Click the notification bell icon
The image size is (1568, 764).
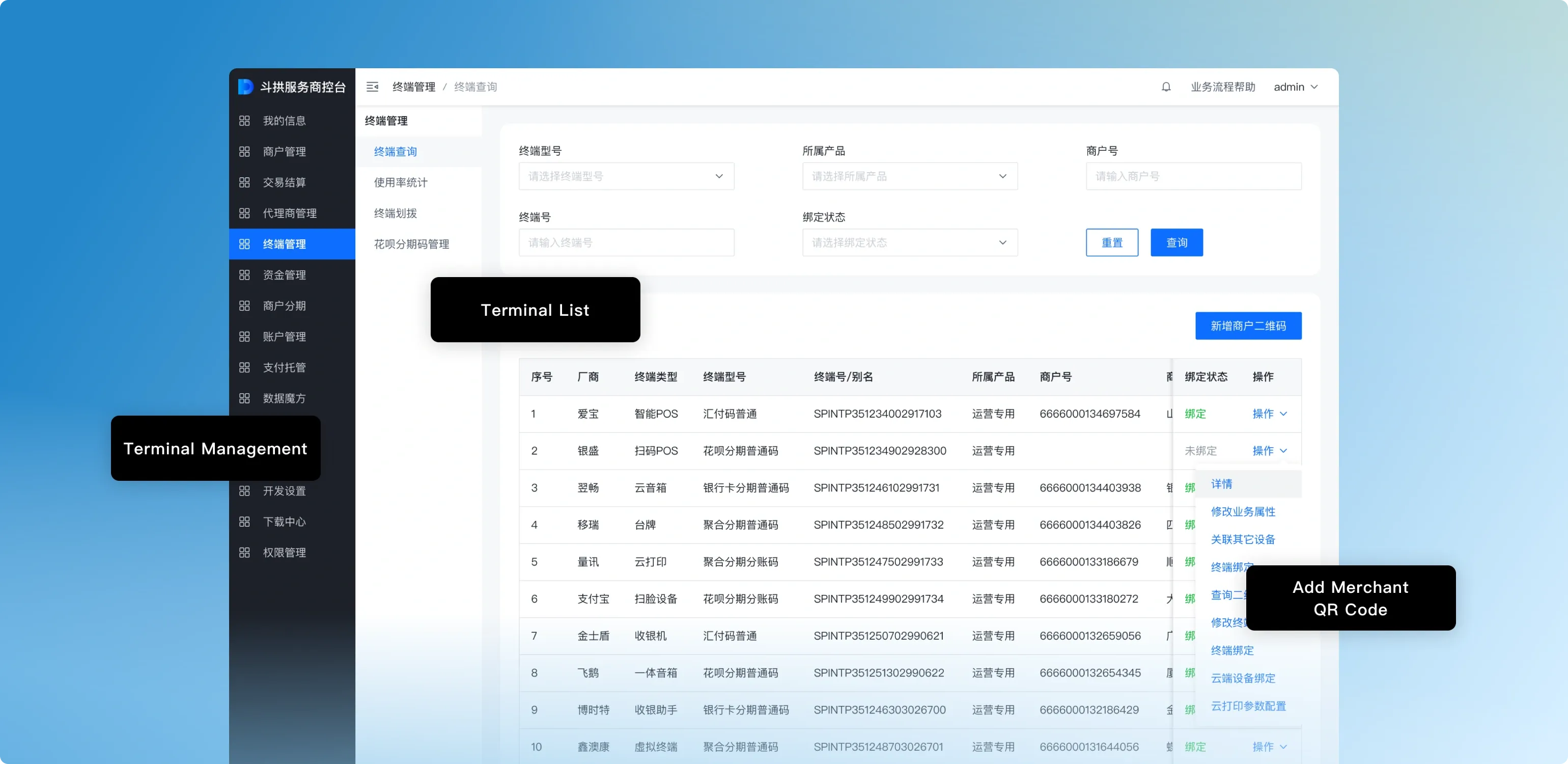[x=1166, y=87]
